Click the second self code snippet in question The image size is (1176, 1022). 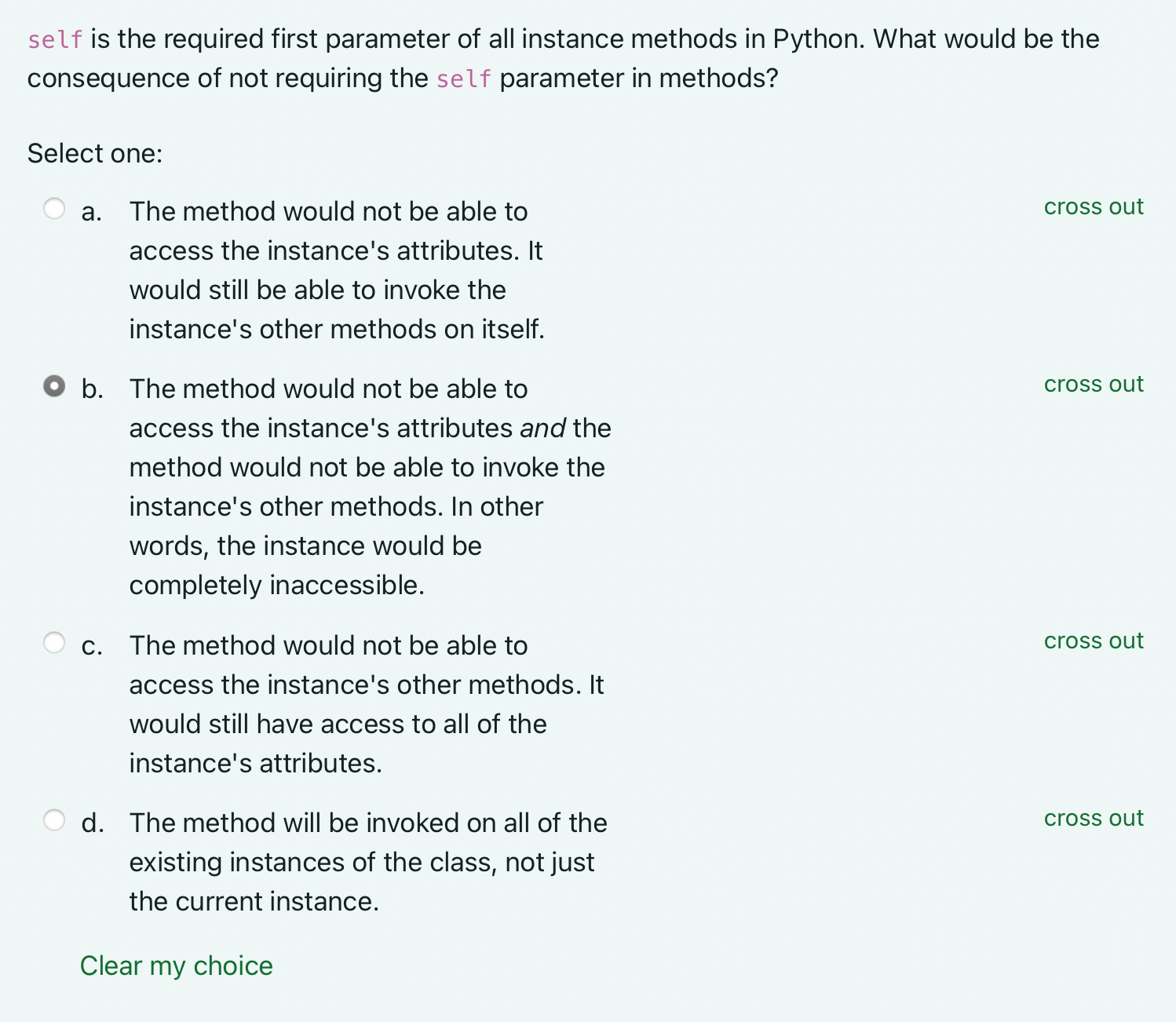pos(463,78)
